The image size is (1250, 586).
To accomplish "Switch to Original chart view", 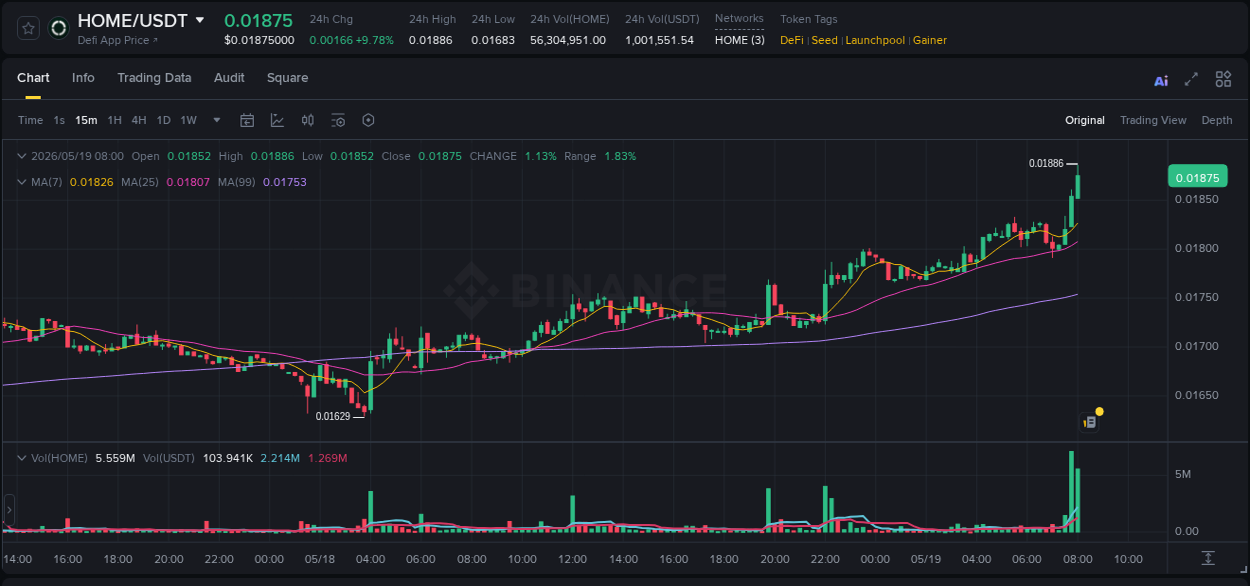I will 1085,120.
